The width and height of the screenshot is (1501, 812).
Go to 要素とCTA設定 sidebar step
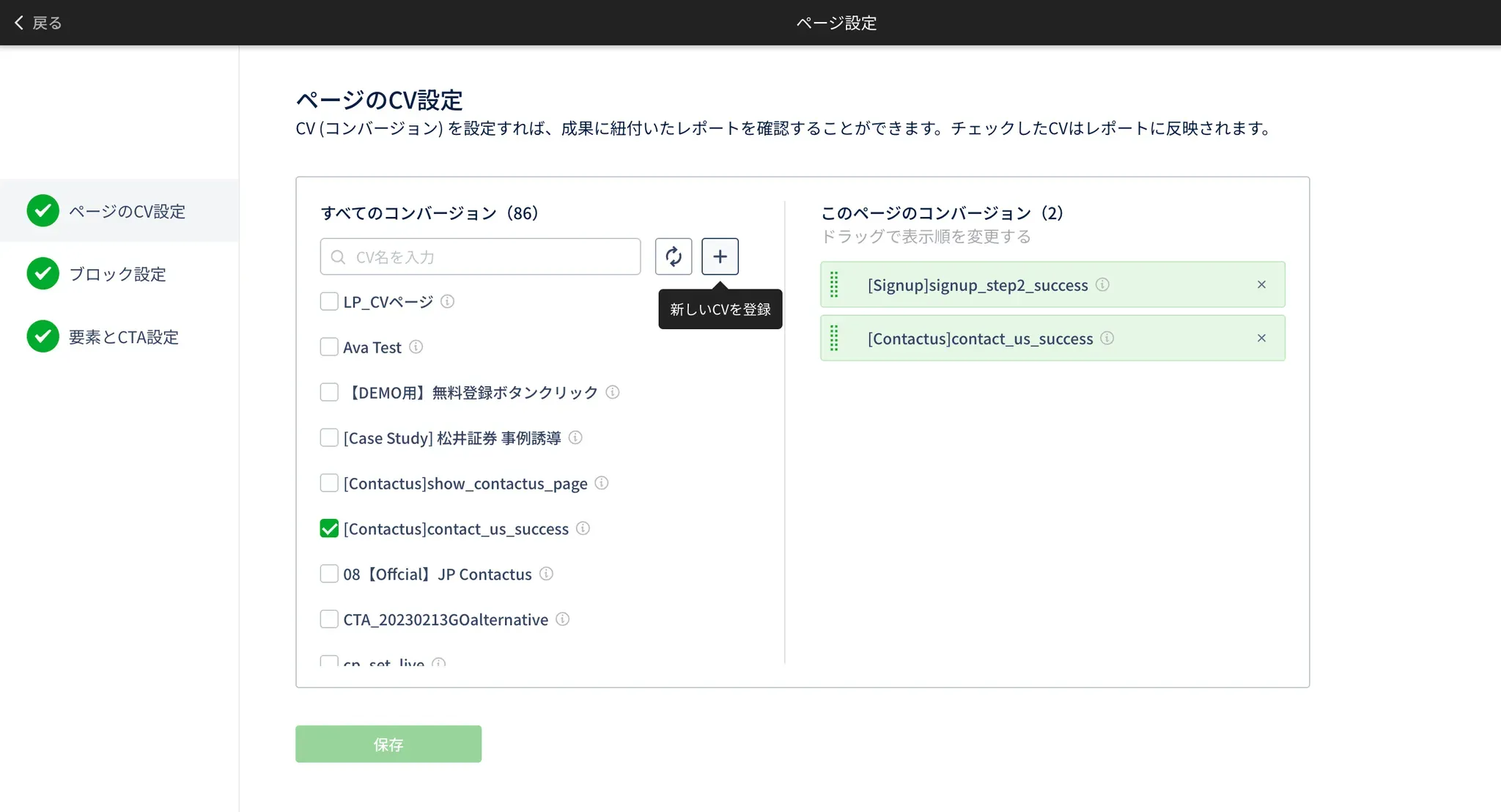tap(123, 337)
